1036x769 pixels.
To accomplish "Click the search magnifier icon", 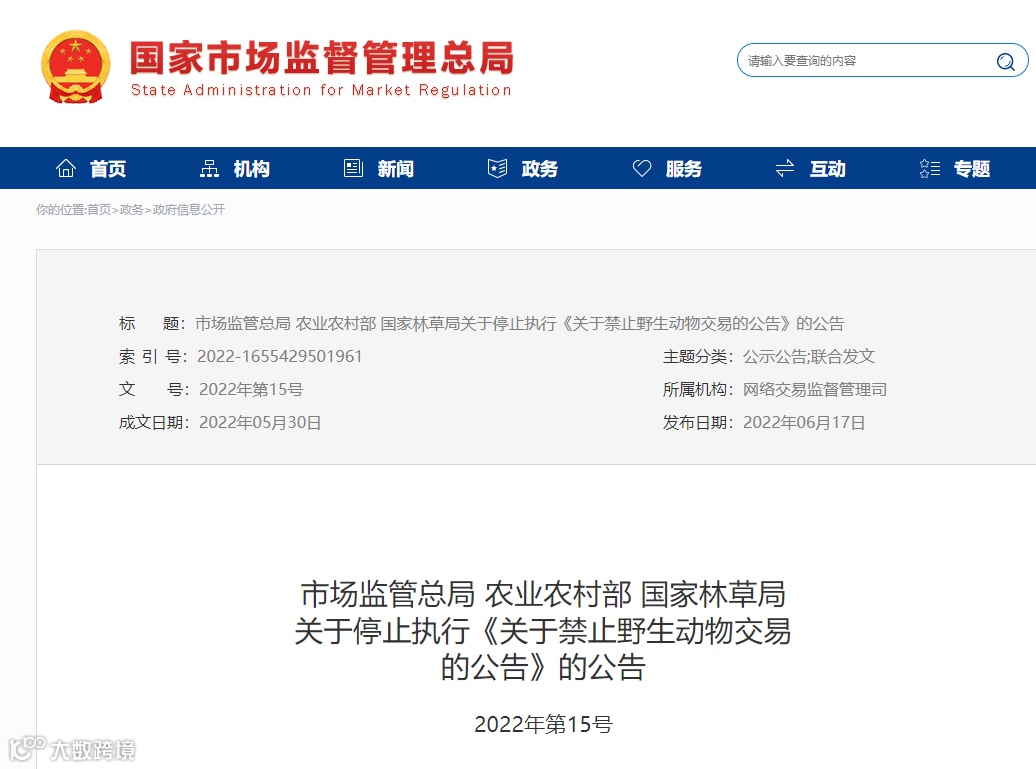I will pyautogui.click(x=1006, y=61).
